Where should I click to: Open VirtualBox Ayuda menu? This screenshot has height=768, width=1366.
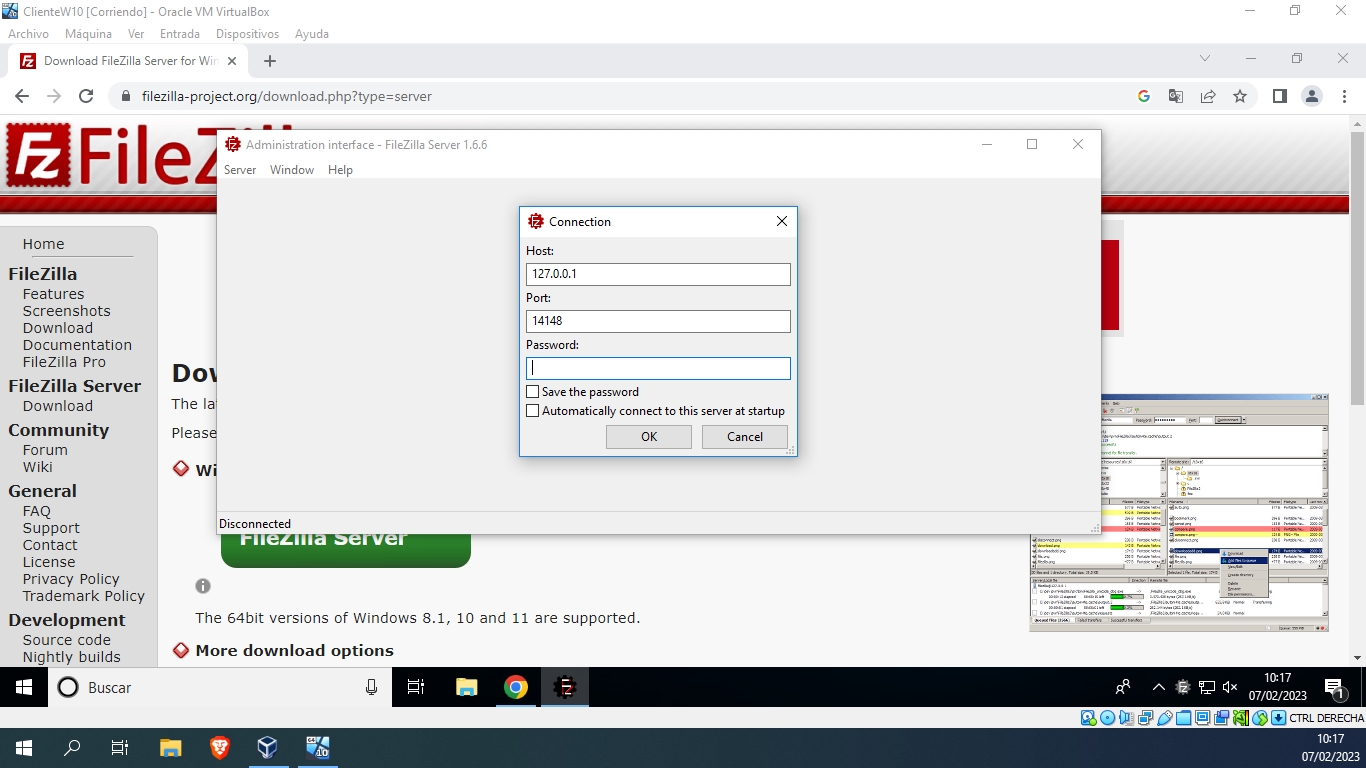(x=312, y=34)
